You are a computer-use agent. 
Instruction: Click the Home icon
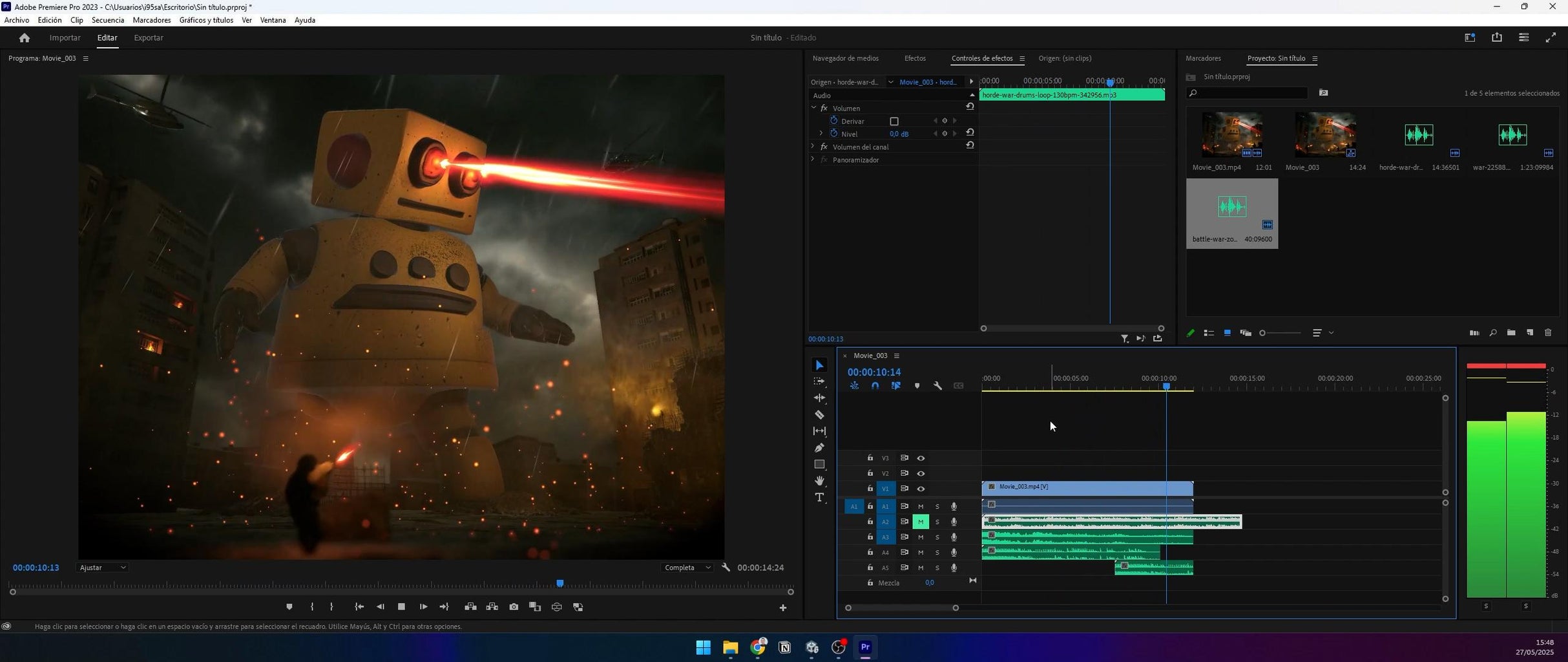pos(25,37)
